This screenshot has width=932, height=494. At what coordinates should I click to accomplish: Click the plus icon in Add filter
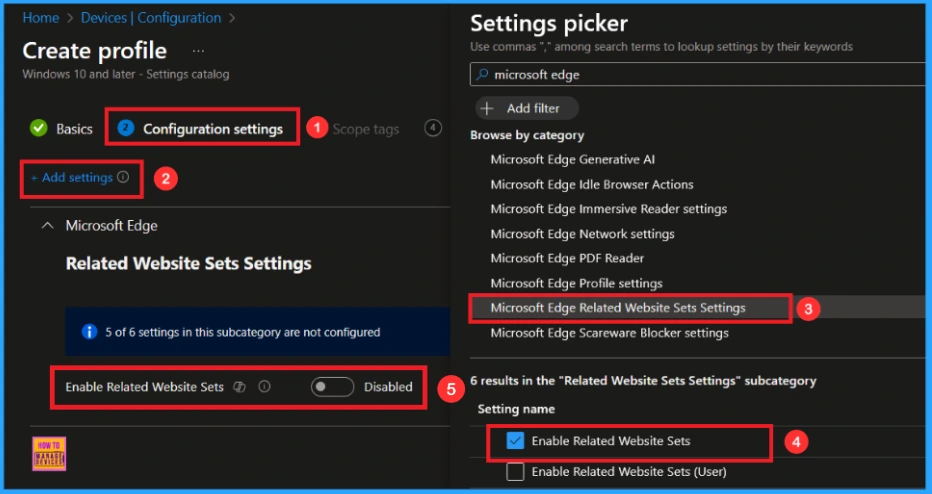coord(487,108)
